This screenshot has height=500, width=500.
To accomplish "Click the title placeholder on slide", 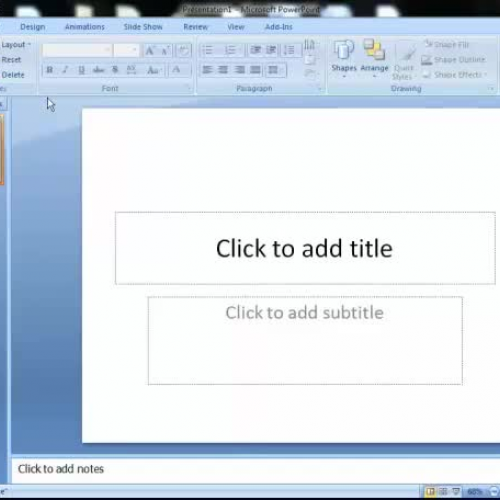I will pyautogui.click(x=305, y=248).
